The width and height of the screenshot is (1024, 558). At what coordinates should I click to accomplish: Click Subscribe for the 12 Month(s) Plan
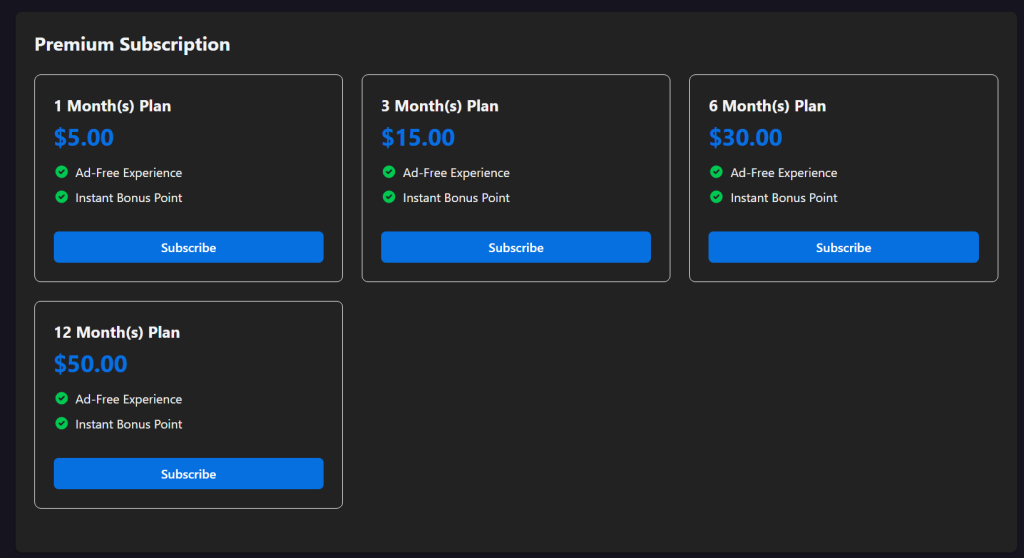pyautogui.click(x=188, y=474)
